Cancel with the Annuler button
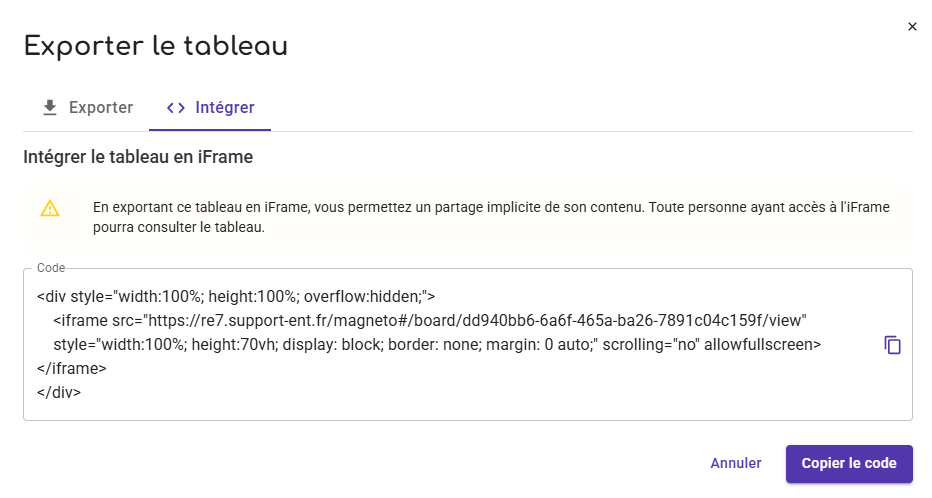Image resolution: width=932 pixels, height=498 pixels. click(736, 464)
